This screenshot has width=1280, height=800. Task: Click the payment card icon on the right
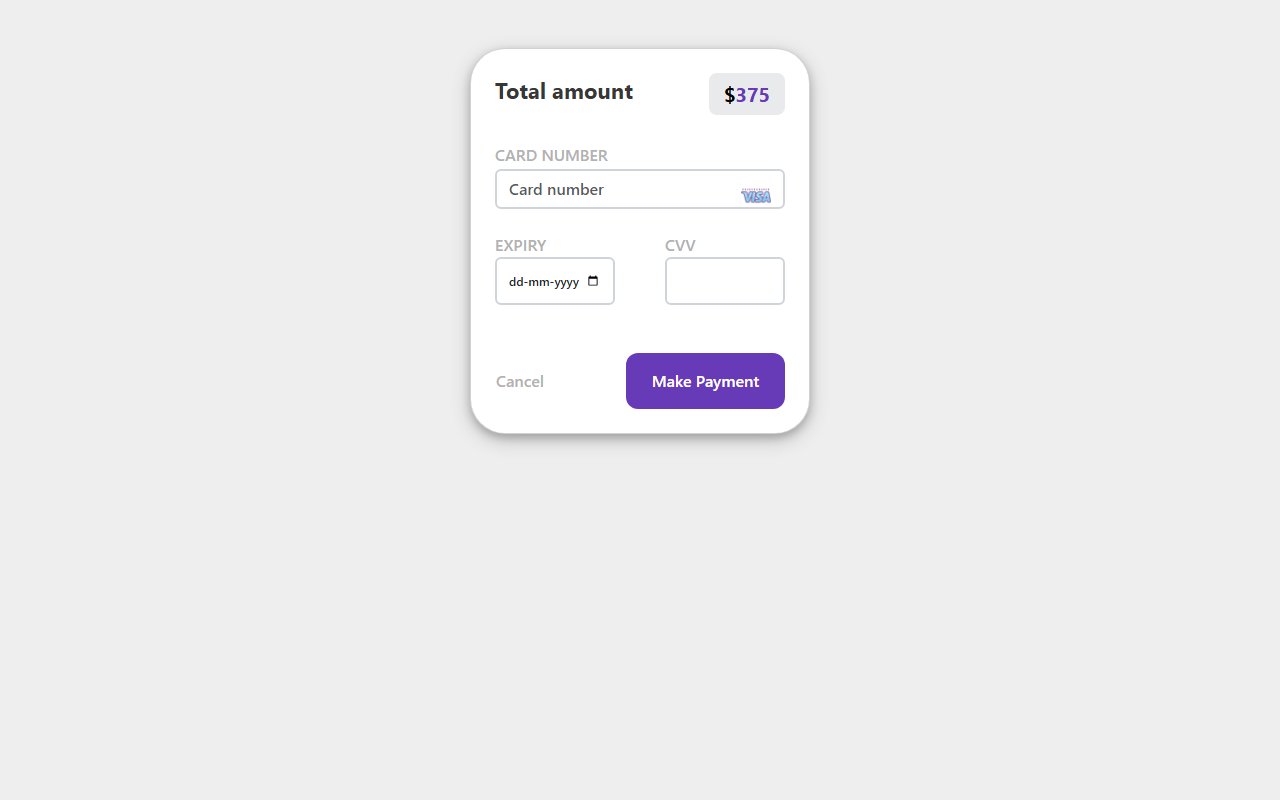756,194
